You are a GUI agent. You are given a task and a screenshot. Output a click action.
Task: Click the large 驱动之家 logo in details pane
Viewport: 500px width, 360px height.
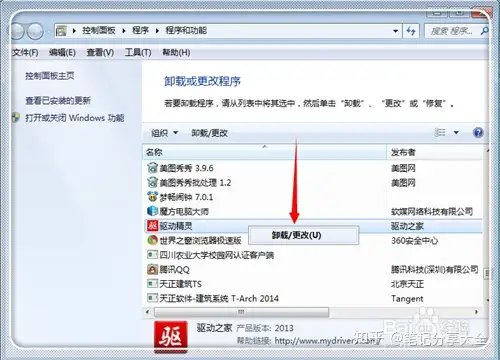click(x=171, y=337)
